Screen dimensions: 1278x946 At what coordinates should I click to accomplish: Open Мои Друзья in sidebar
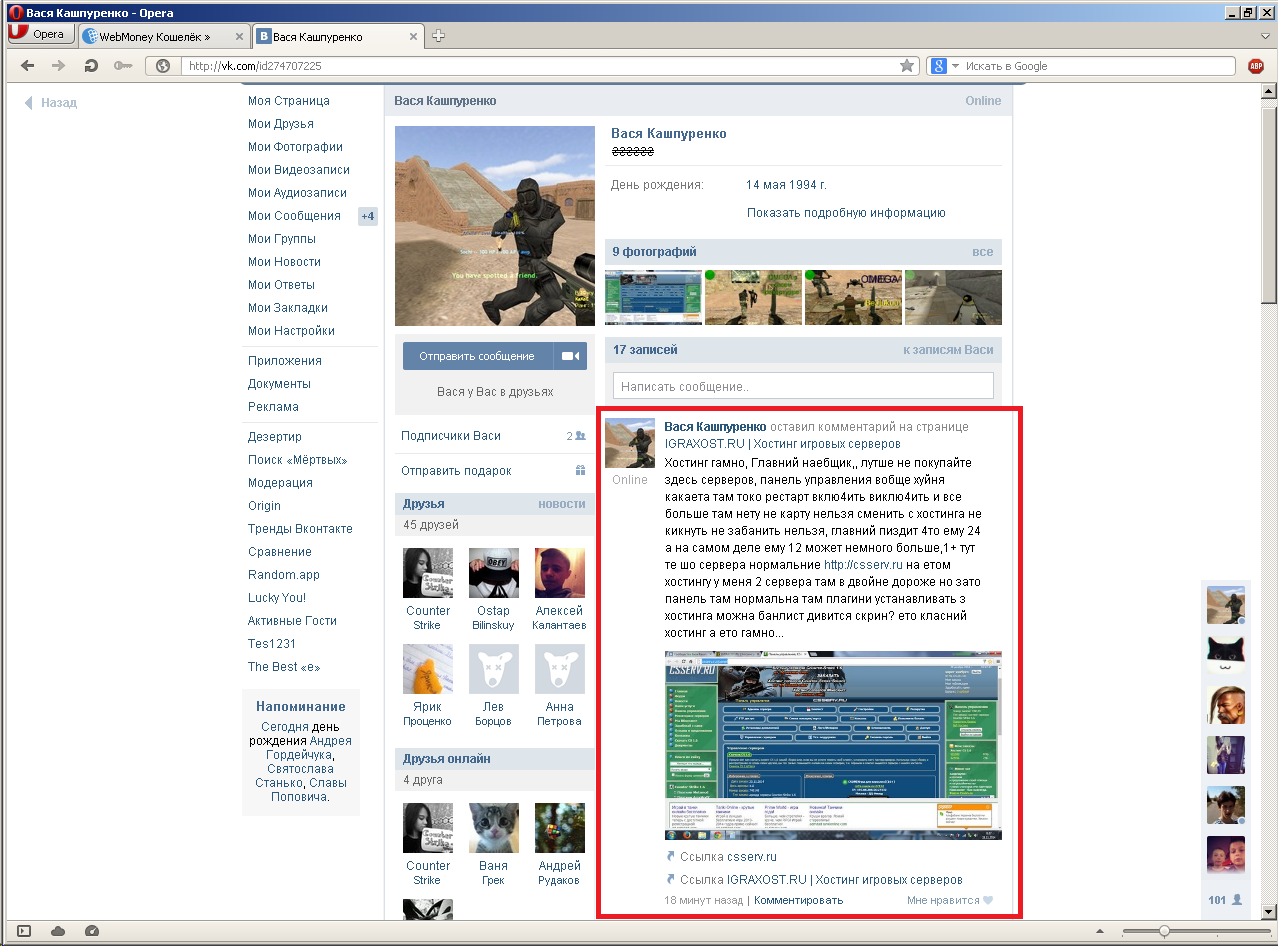pyautogui.click(x=281, y=124)
